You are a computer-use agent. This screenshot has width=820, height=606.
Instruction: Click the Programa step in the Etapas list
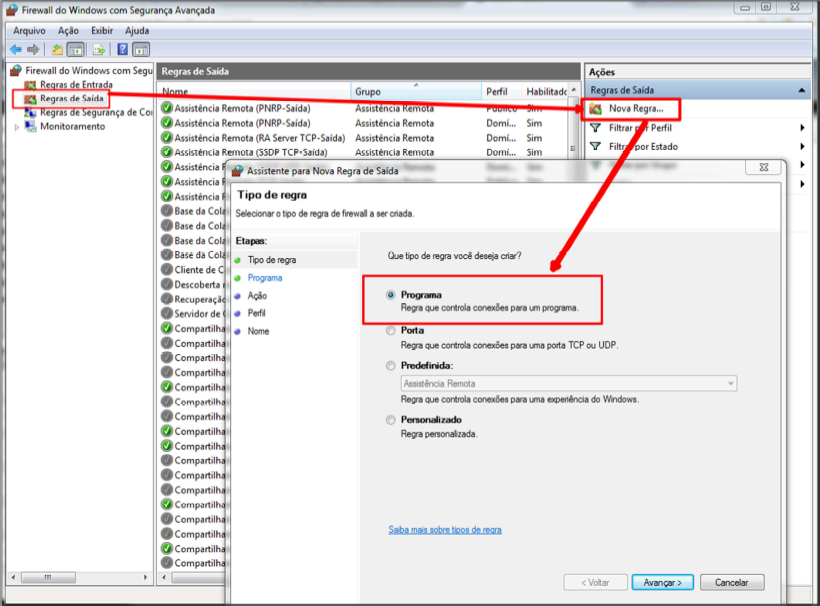click(x=265, y=278)
